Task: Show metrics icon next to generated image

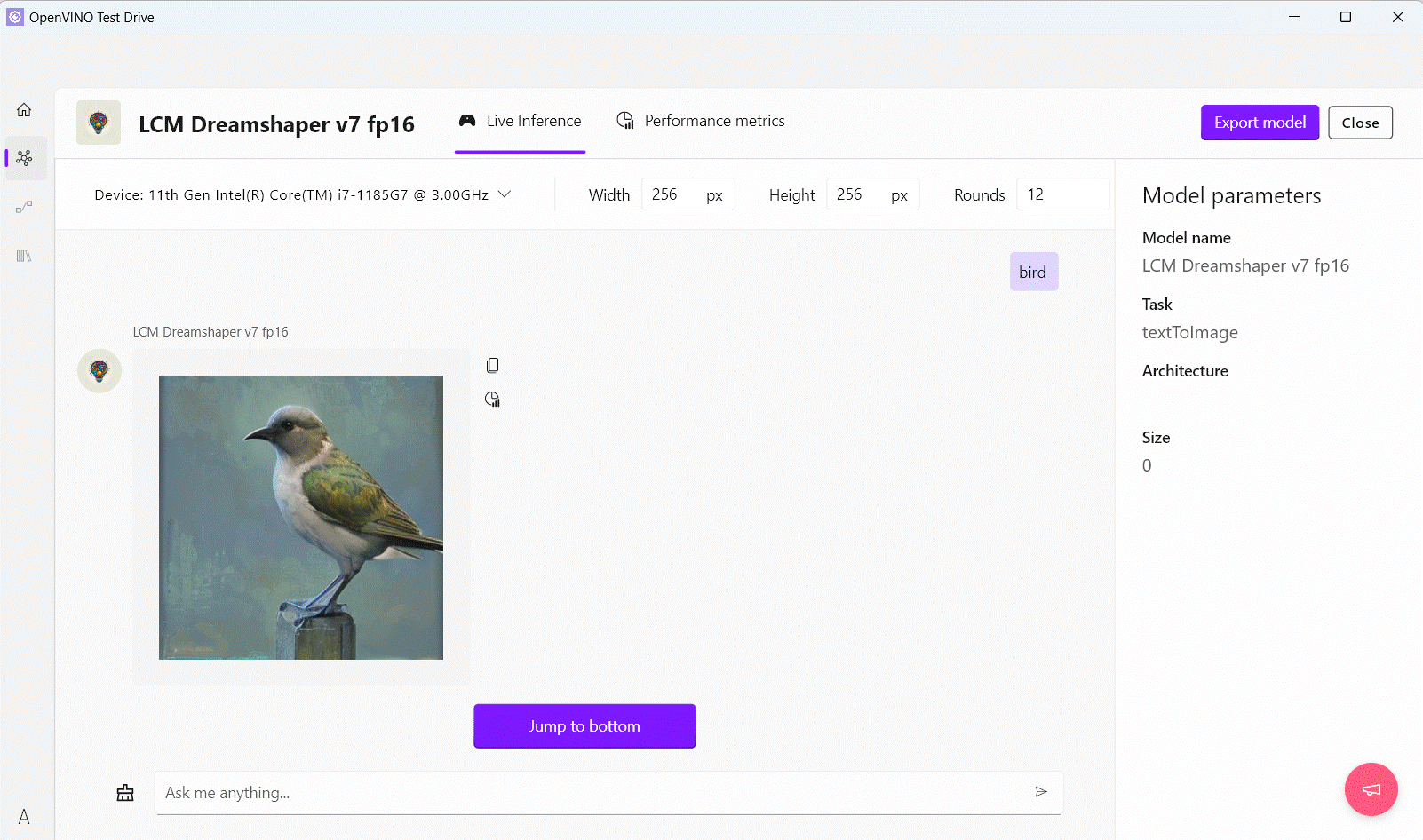Action: tap(493, 400)
